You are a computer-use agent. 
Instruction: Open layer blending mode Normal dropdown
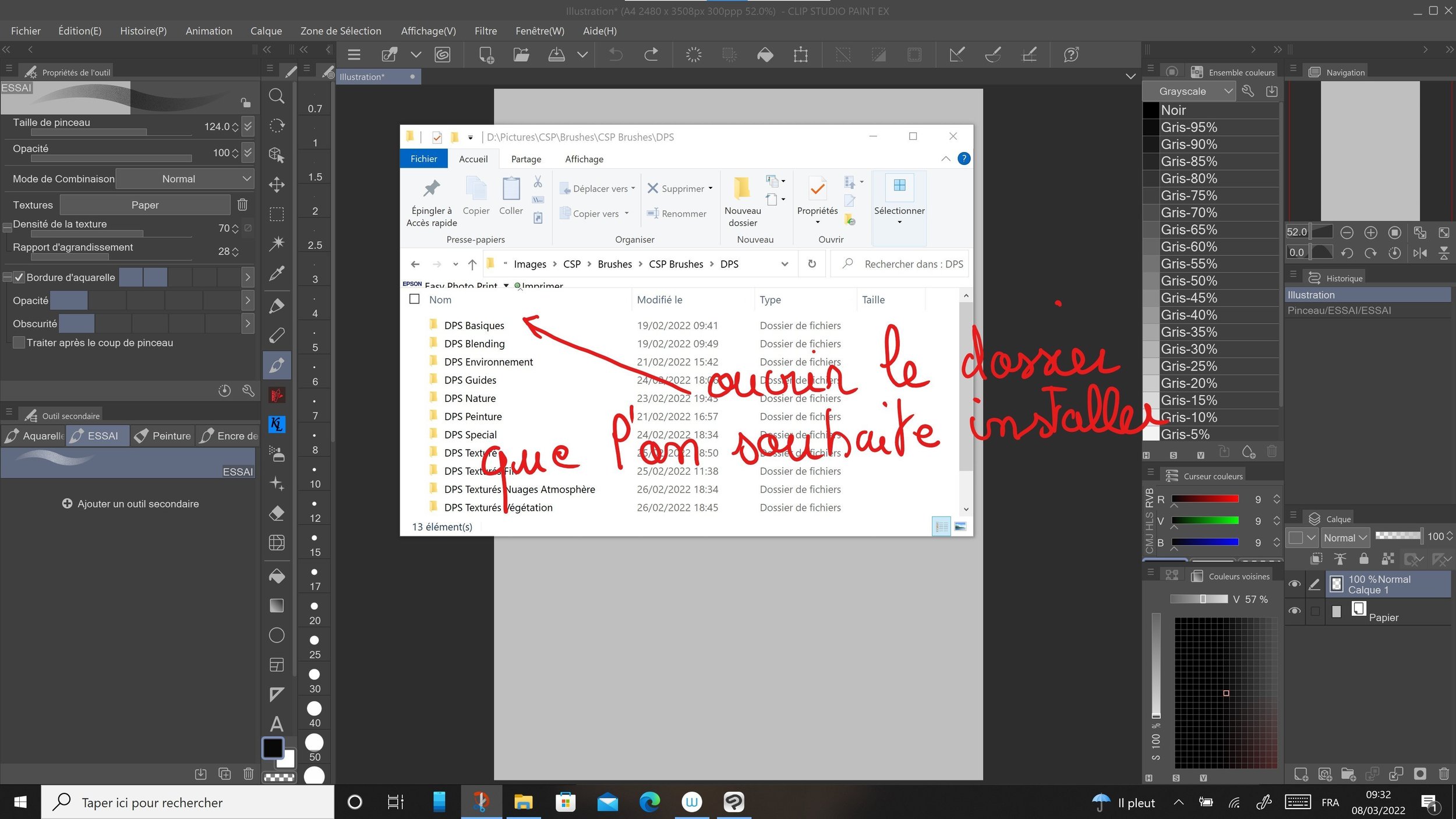pyautogui.click(x=1344, y=538)
